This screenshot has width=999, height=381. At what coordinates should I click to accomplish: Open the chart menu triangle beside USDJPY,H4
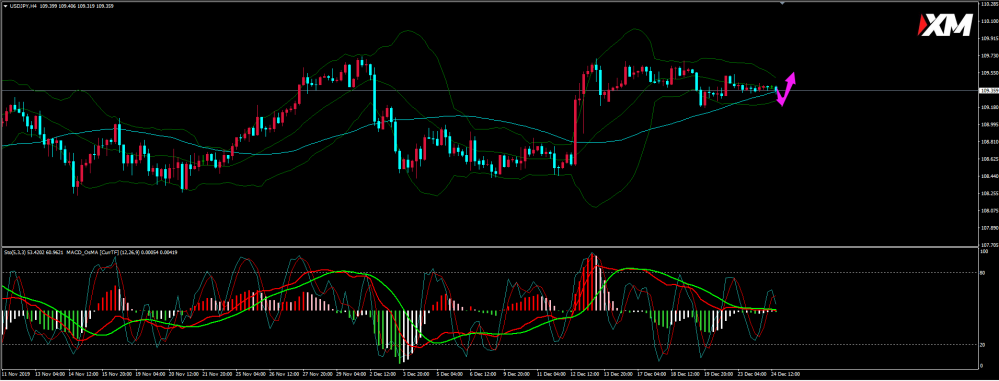pyautogui.click(x=6, y=5)
